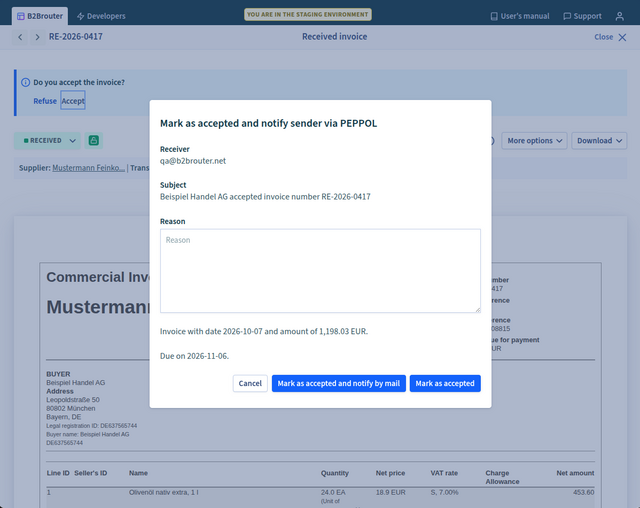The image size is (640, 508).
Task: Click the '18.9 EUR' net price
Action: click(x=391, y=492)
